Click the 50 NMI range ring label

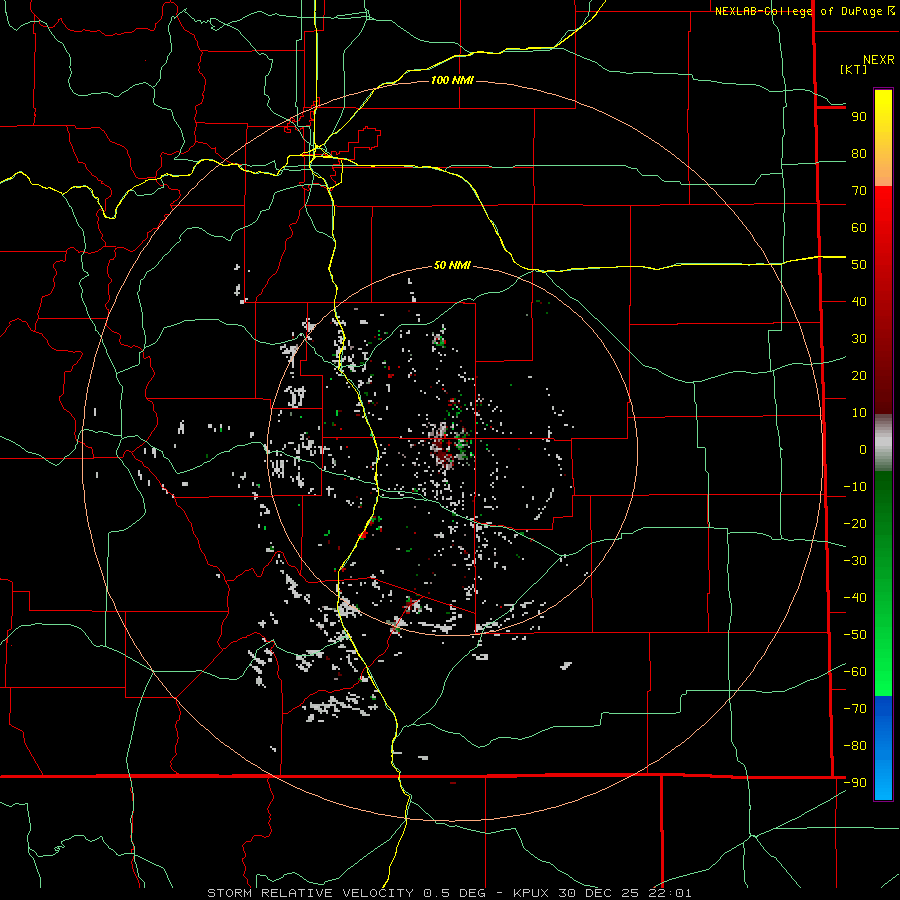point(452,265)
